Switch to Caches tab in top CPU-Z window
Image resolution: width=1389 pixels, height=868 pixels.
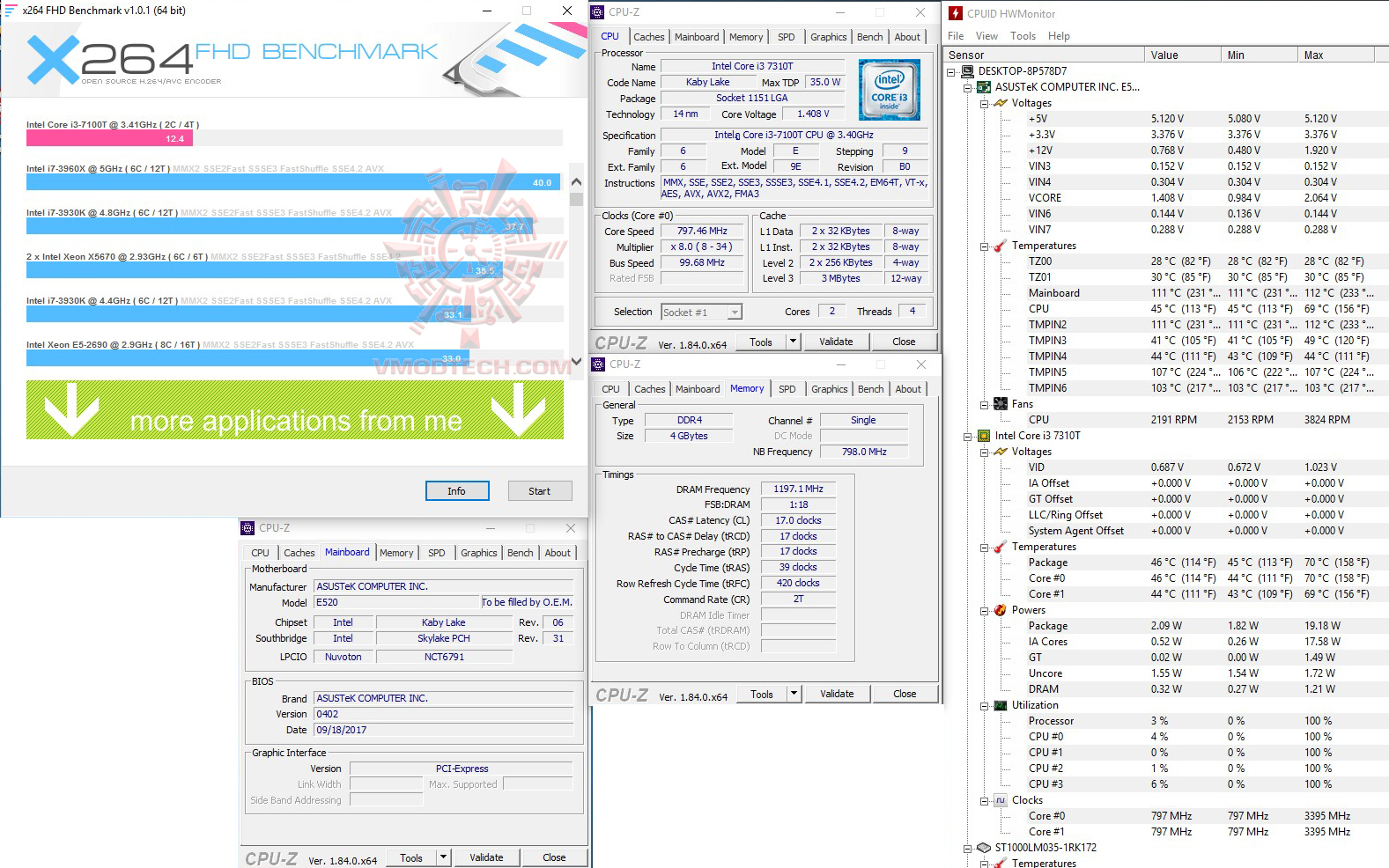coord(649,37)
